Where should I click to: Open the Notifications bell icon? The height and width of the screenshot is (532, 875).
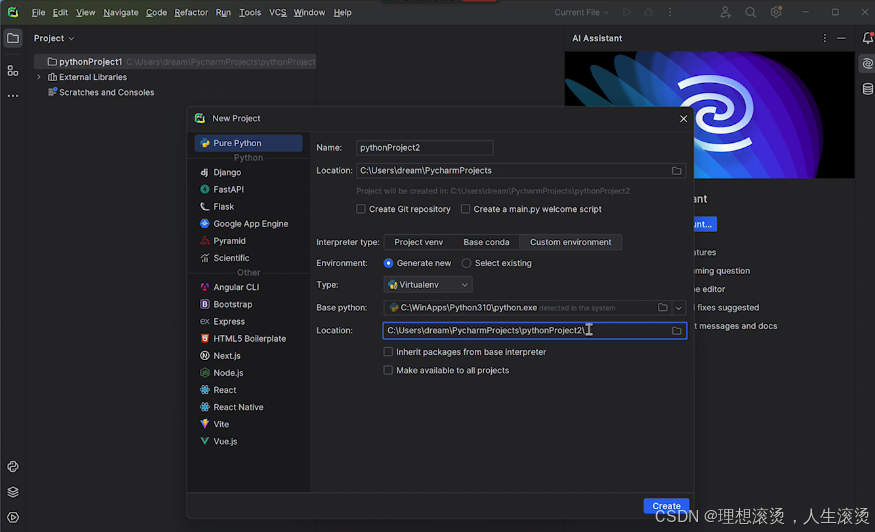pyautogui.click(x=867, y=38)
